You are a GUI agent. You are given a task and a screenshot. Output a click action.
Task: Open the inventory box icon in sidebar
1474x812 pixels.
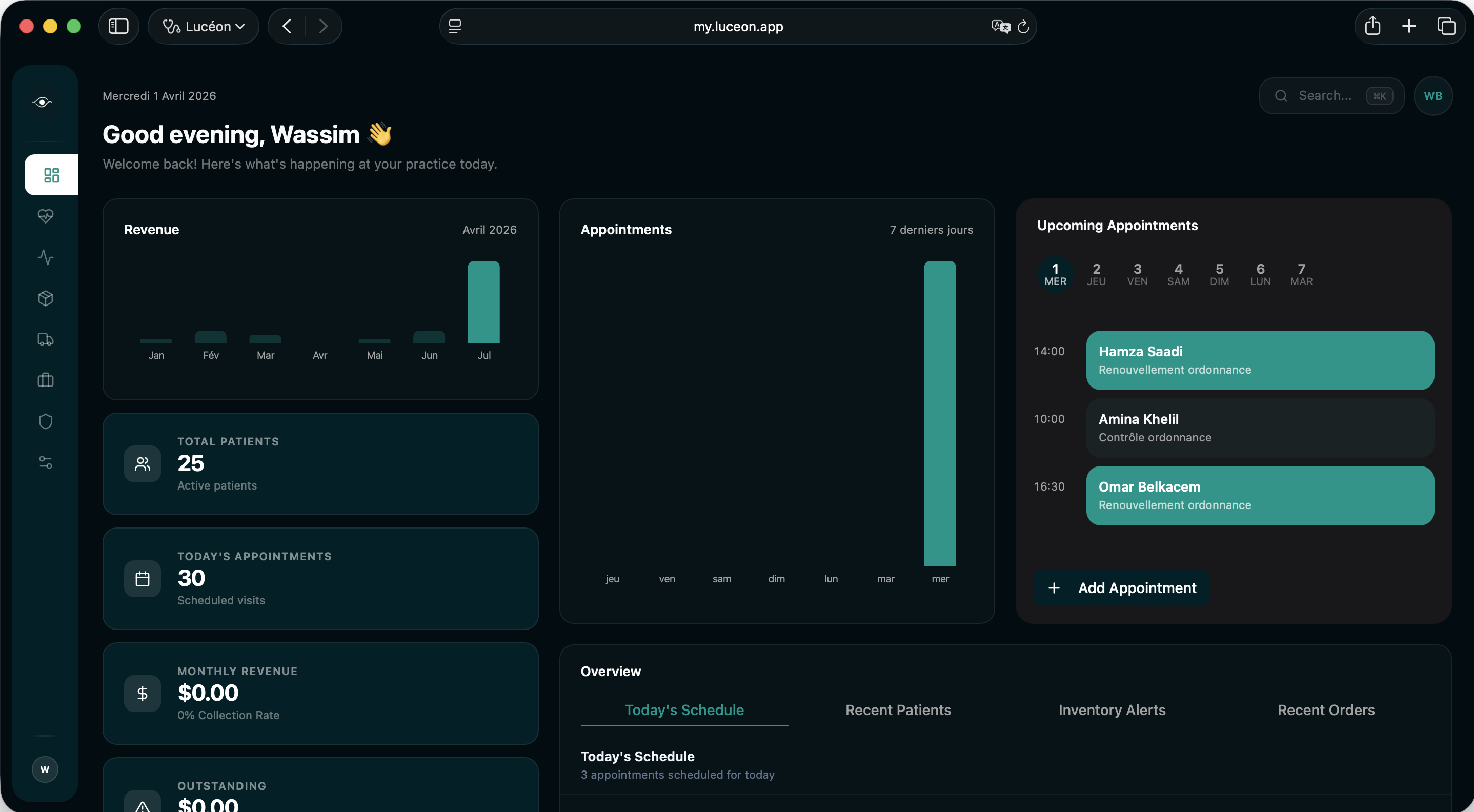click(x=45, y=298)
